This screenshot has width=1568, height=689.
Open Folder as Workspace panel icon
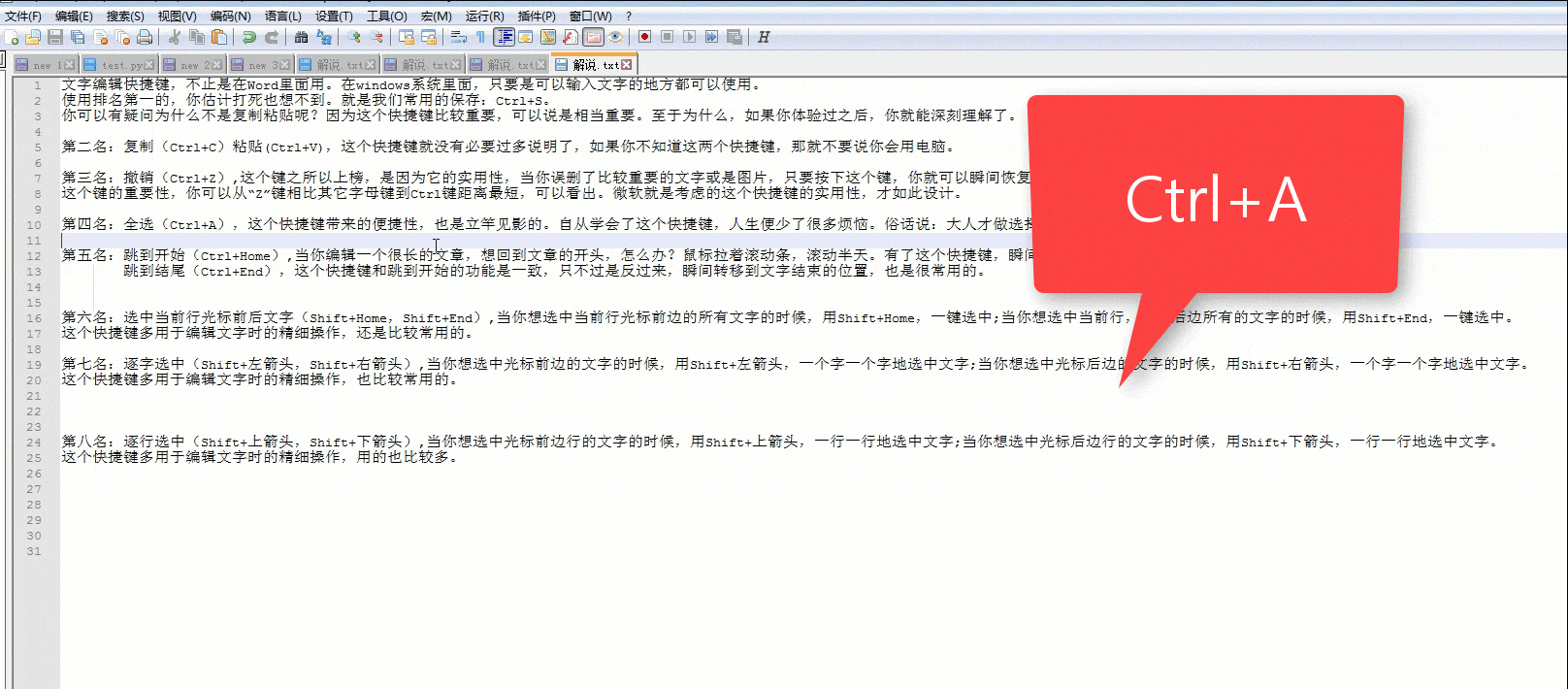point(593,37)
